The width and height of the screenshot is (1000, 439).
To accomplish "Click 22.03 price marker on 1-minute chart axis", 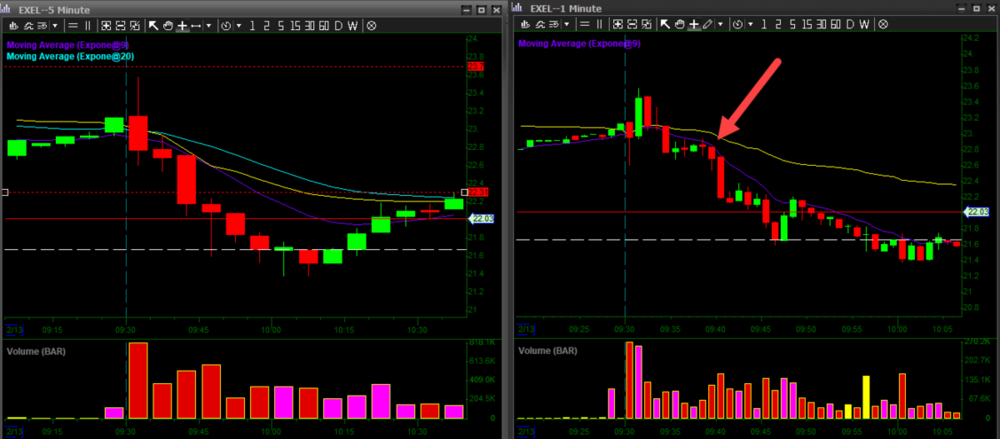I will pos(976,212).
